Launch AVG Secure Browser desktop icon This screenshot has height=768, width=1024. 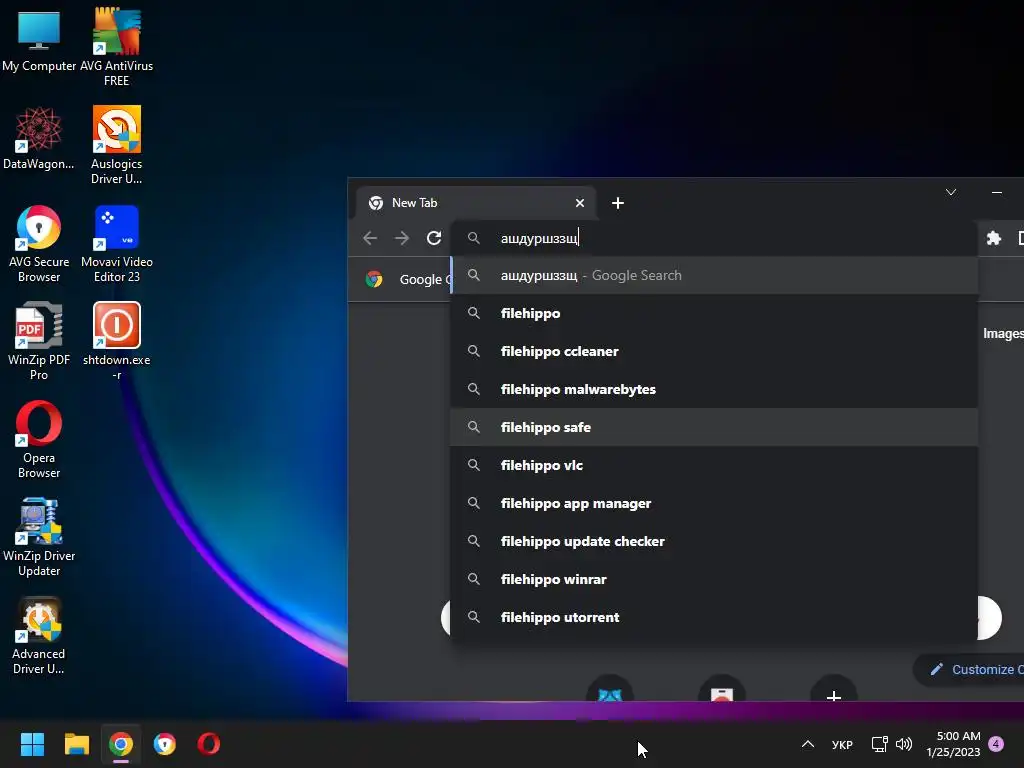point(39,244)
